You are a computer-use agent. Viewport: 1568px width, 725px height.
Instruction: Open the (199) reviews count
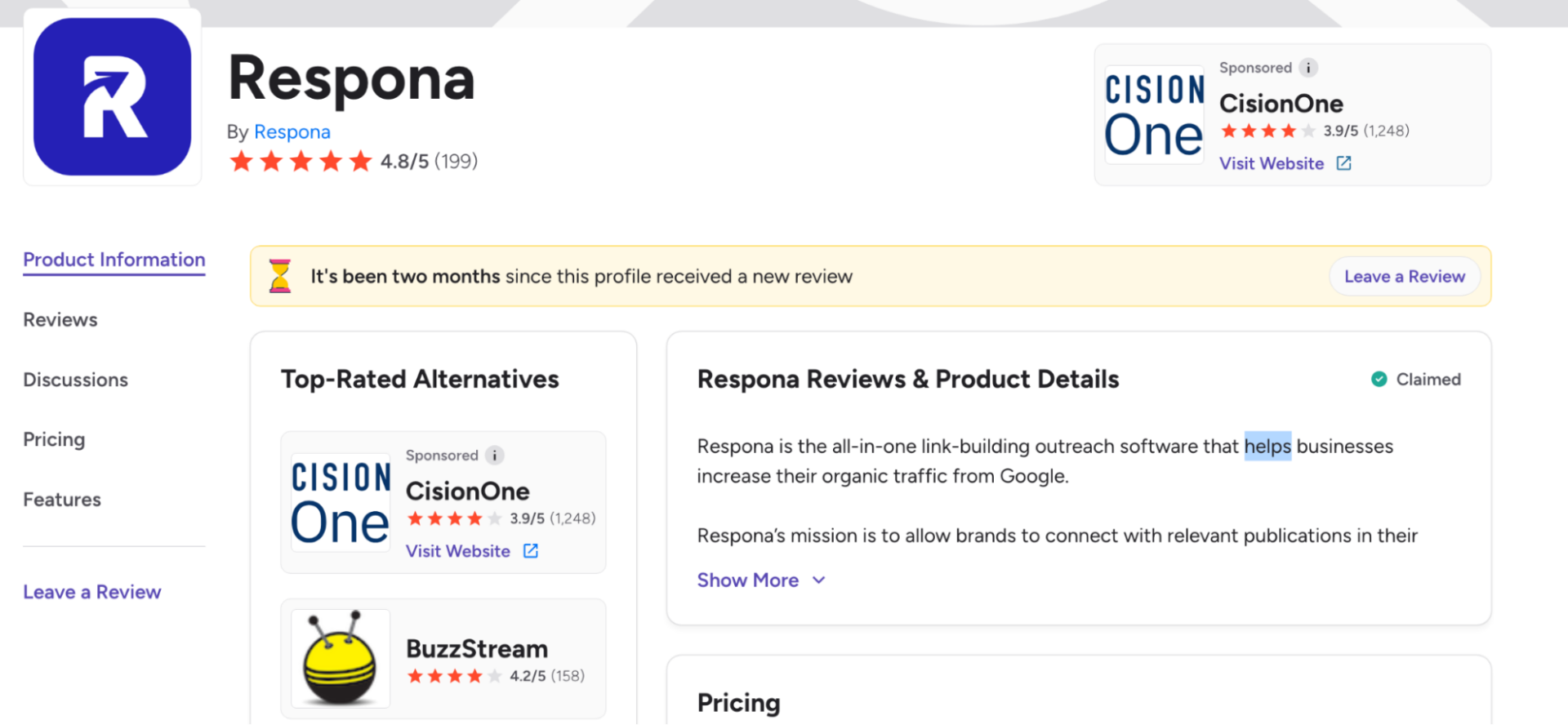457,162
